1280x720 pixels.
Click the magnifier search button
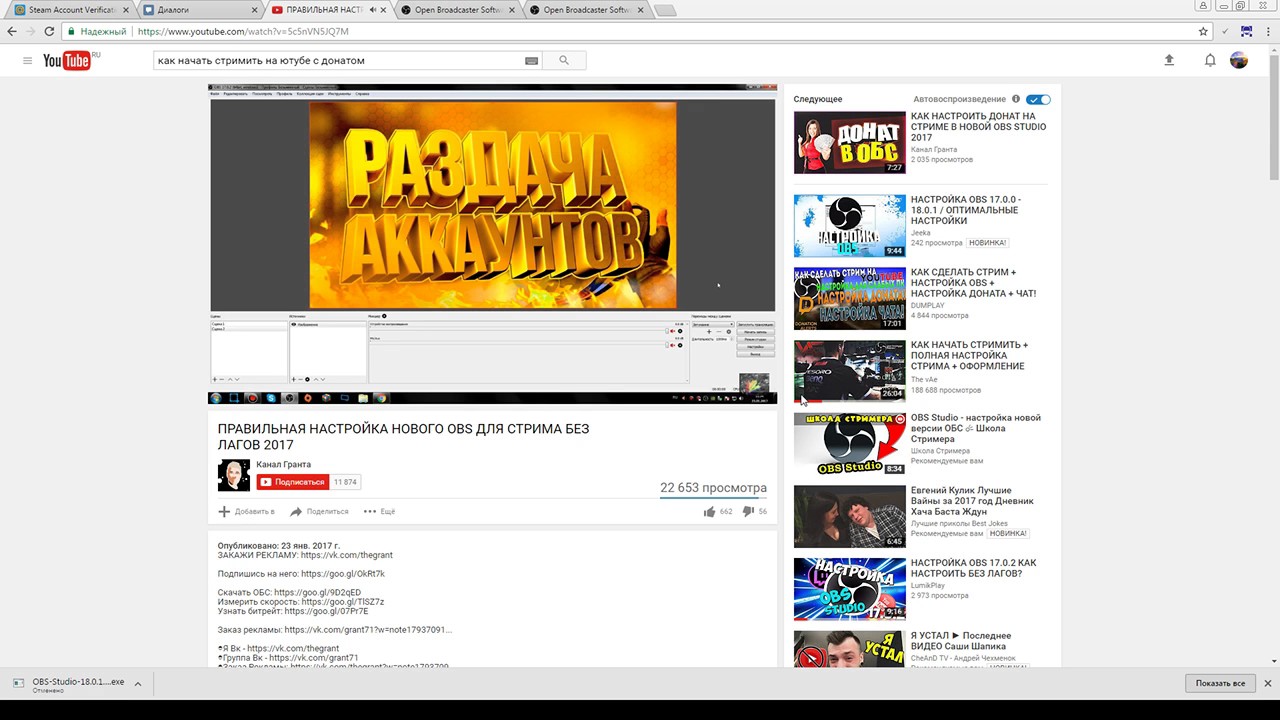point(564,61)
